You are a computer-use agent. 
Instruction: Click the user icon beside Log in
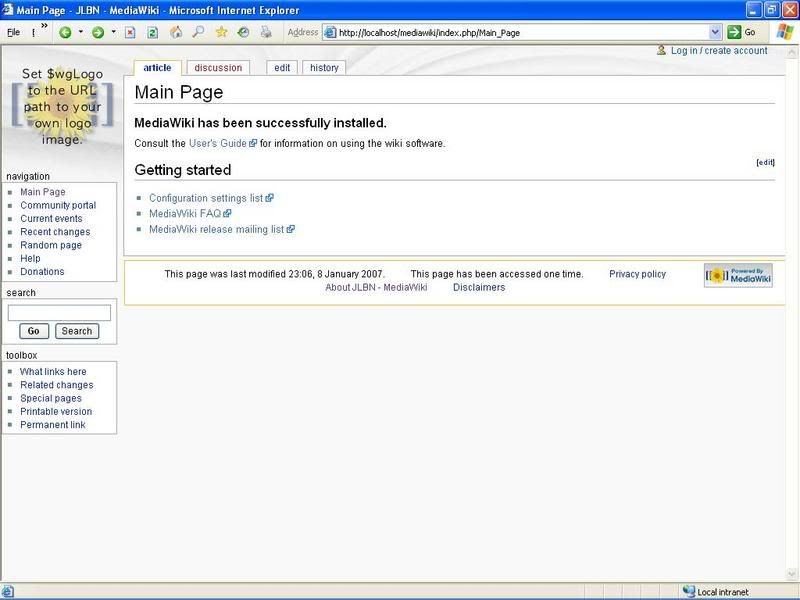[x=661, y=50]
